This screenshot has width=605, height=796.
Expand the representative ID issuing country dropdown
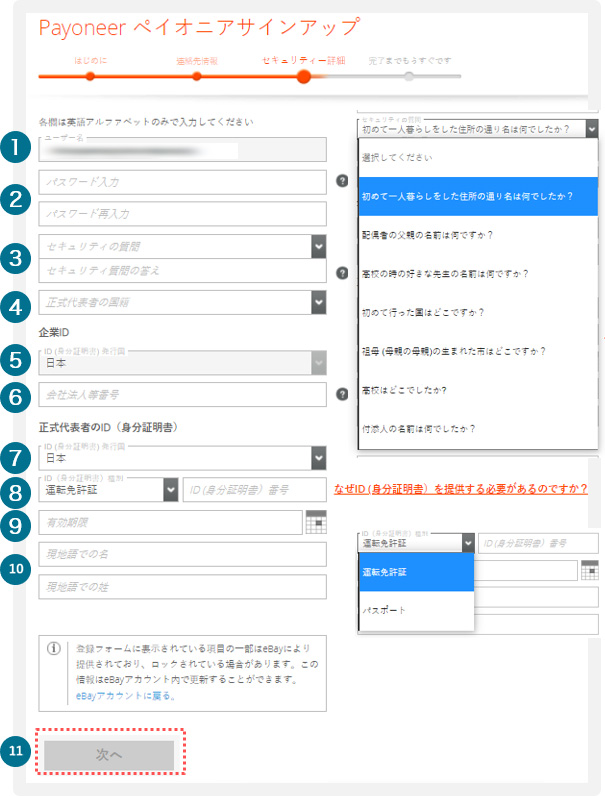tap(318, 457)
